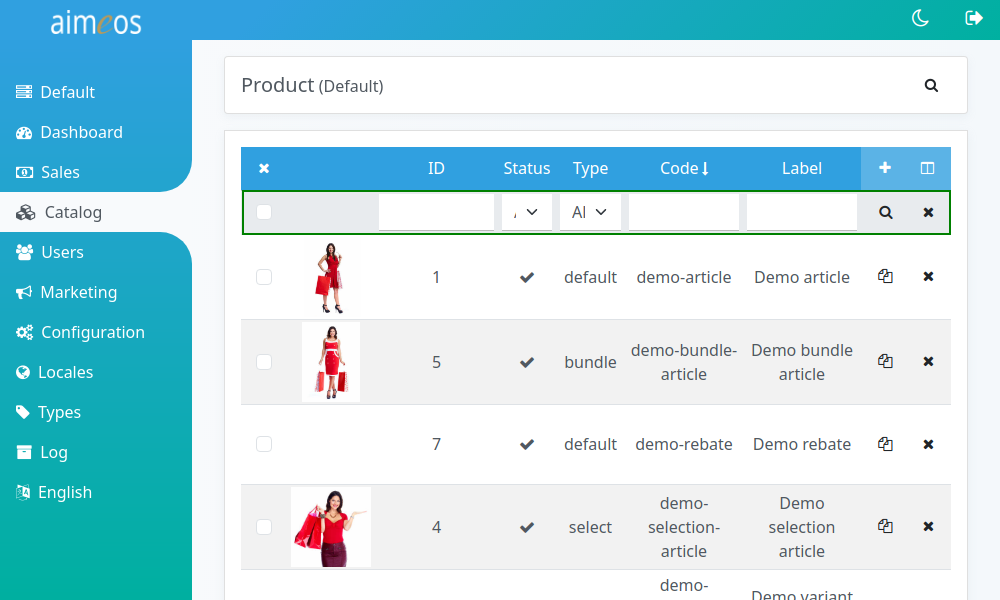Go to Dashboard in sidebar

(x=69, y=132)
